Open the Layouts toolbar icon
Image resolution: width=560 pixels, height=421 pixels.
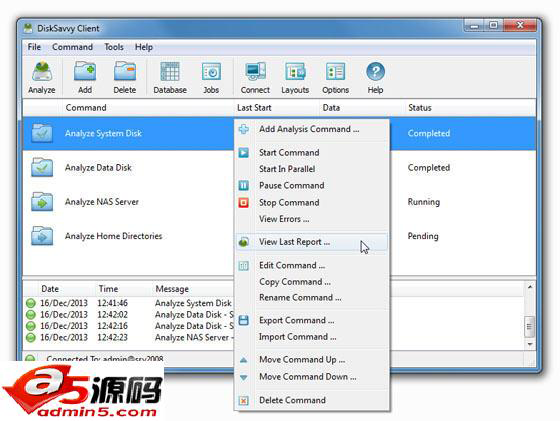[295, 71]
